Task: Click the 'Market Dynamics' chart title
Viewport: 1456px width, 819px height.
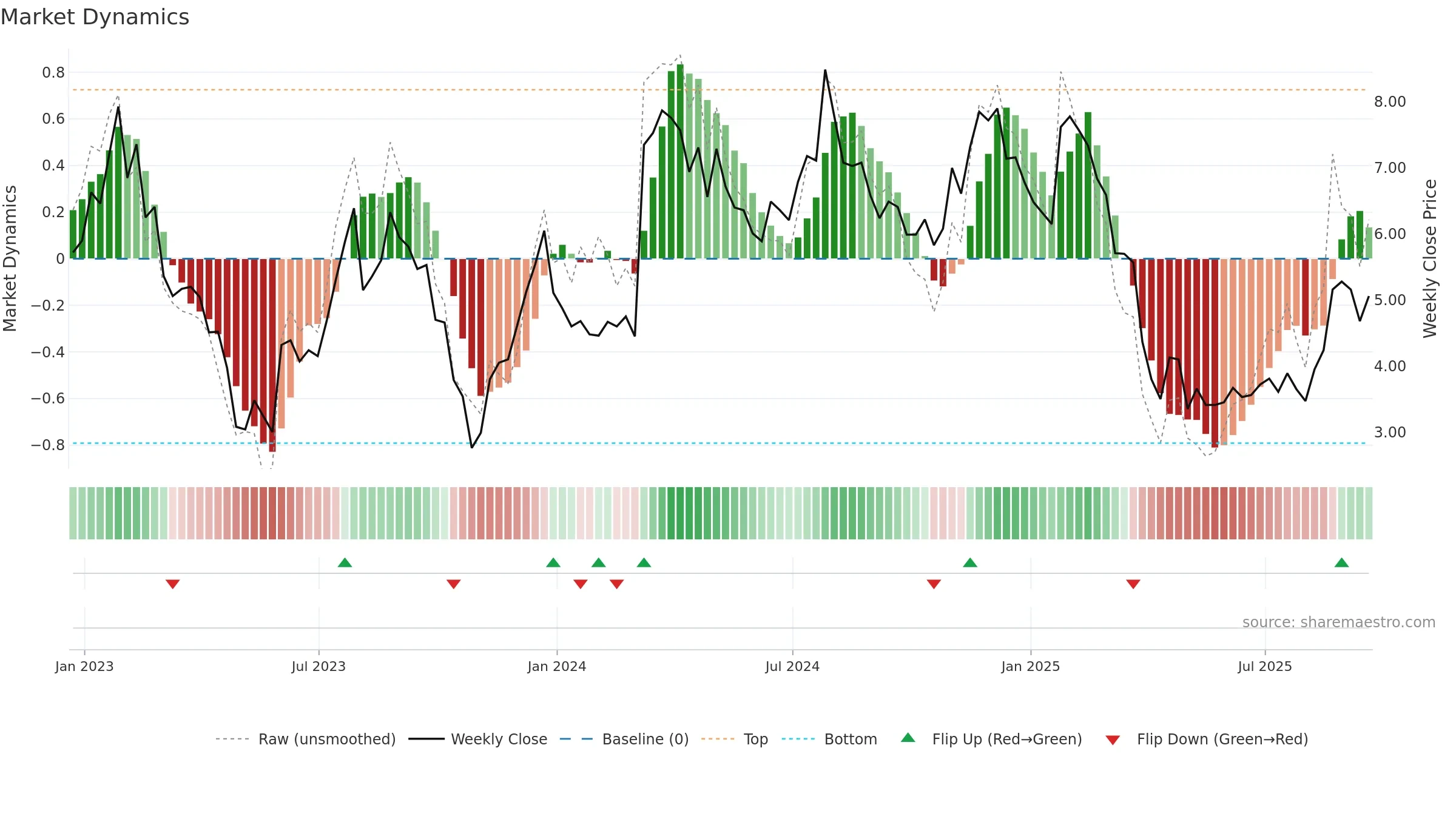Action: 95,17
